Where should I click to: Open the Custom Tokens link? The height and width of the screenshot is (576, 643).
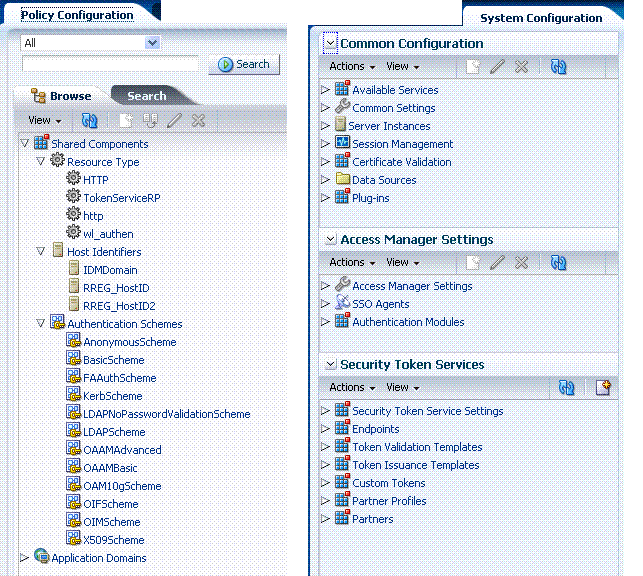(388, 483)
